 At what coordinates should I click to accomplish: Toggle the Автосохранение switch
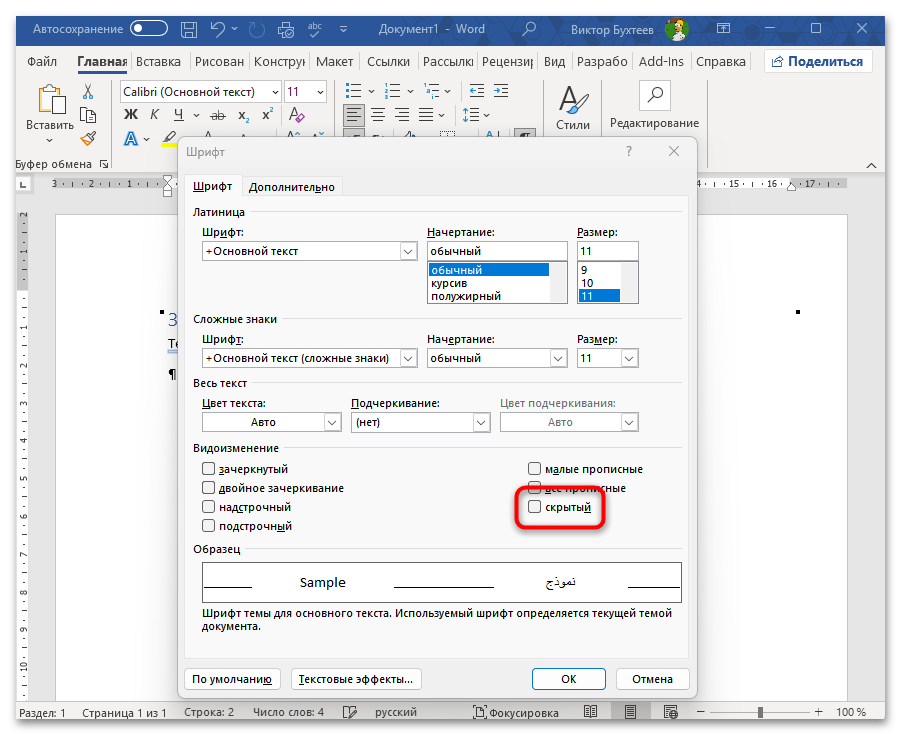tap(149, 29)
